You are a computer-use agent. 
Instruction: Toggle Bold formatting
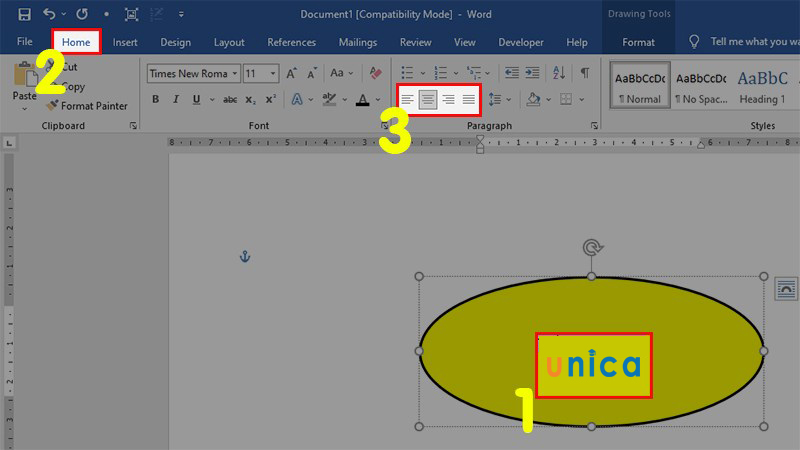click(x=156, y=99)
